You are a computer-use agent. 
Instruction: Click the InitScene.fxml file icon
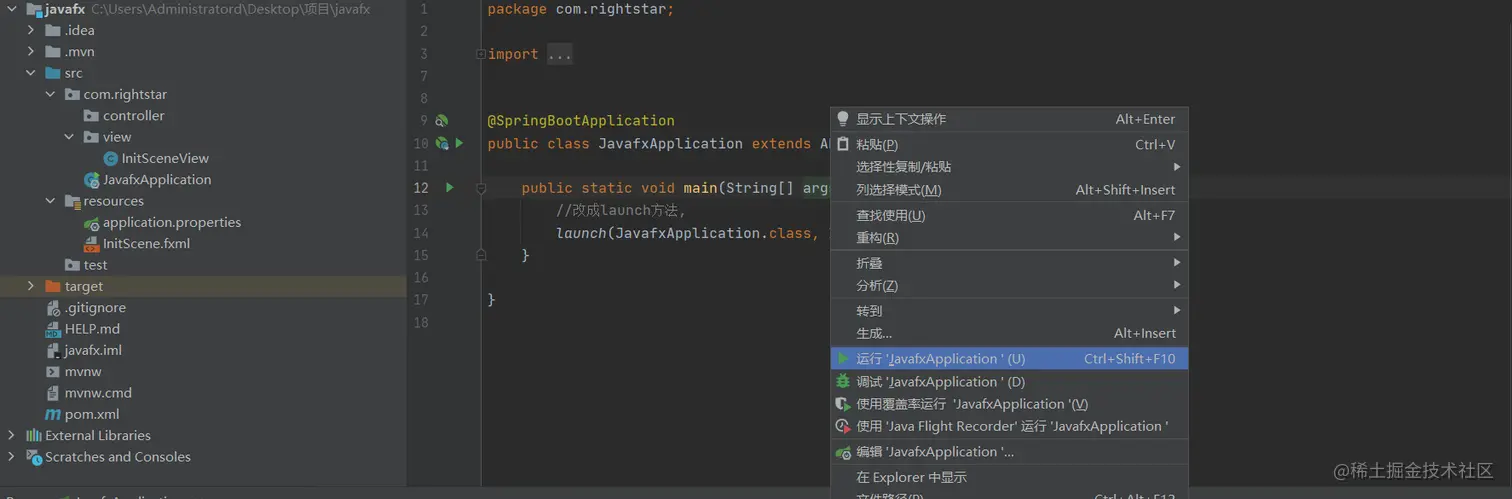coord(92,244)
